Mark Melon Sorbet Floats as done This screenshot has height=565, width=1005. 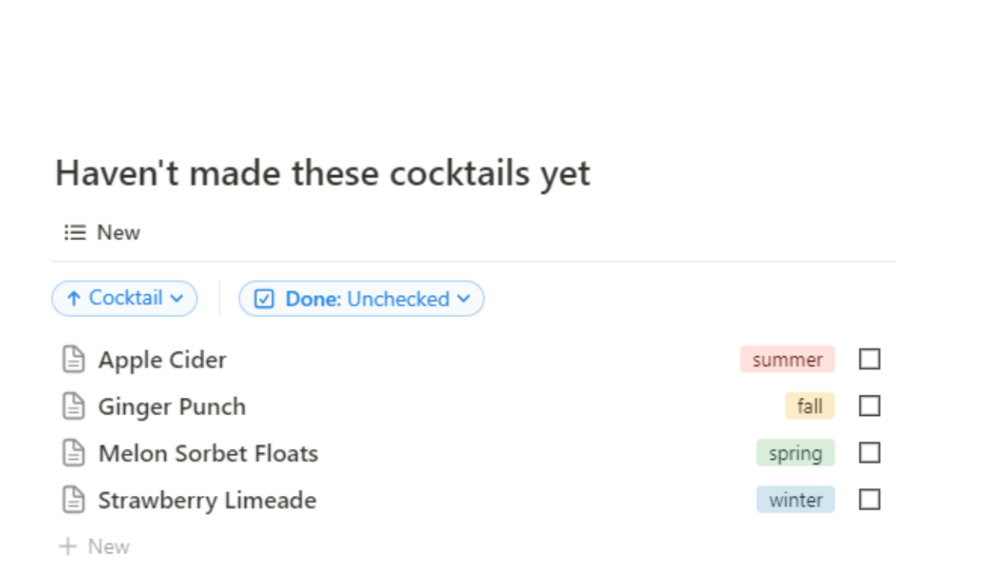point(869,453)
